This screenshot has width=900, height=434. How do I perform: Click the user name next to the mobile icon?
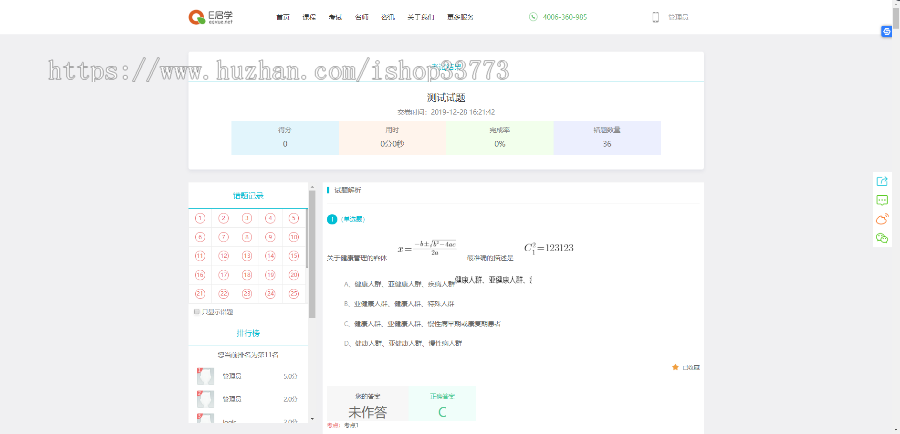678,17
